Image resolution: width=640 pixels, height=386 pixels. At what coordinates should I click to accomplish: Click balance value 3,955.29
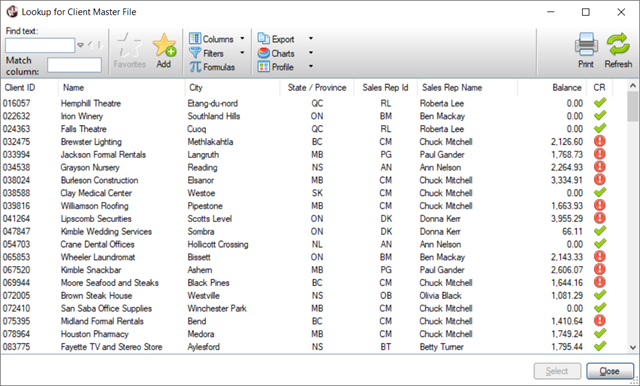click(x=567, y=218)
